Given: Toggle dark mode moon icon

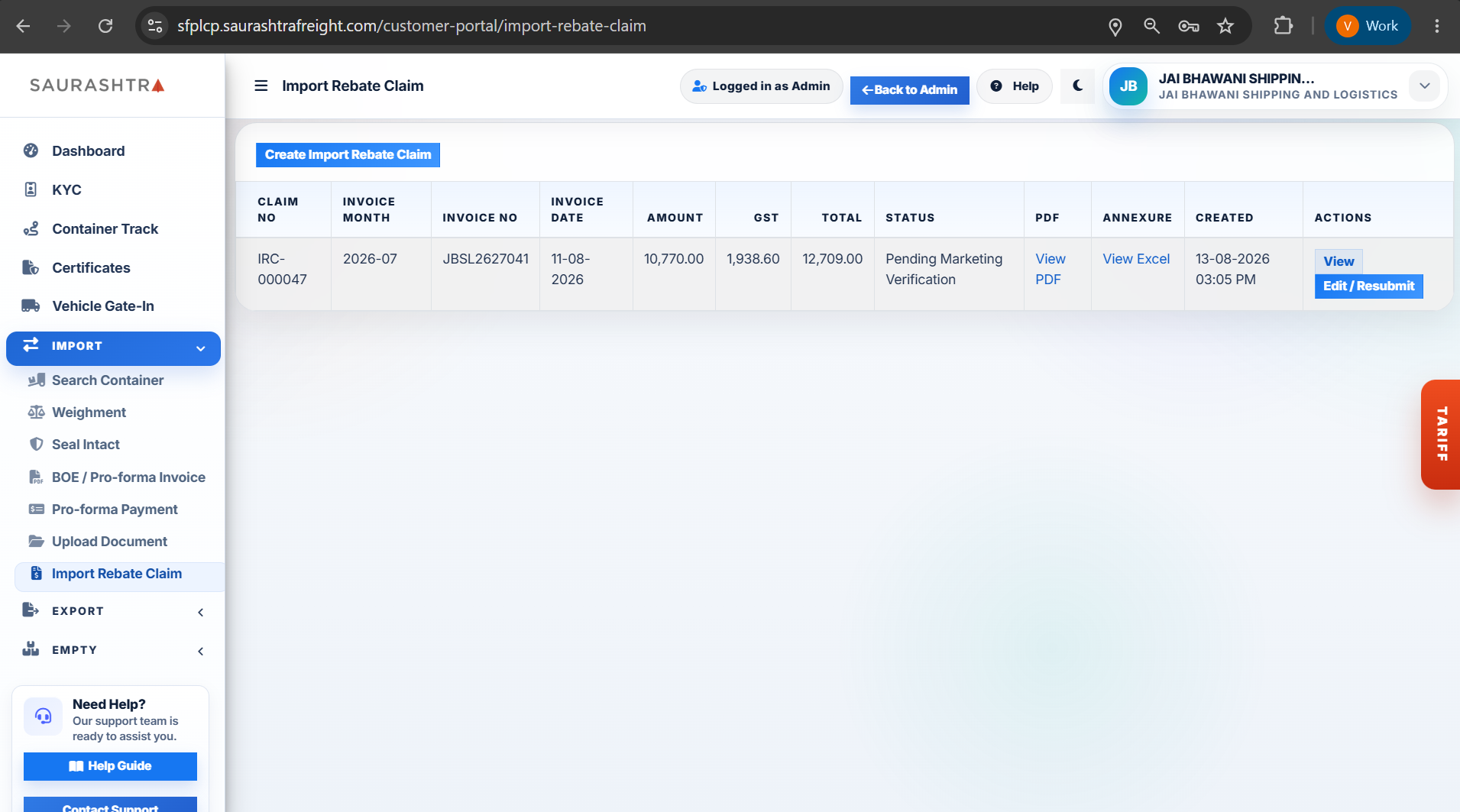Looking at the screenshot, I should tap(1078, 86).
